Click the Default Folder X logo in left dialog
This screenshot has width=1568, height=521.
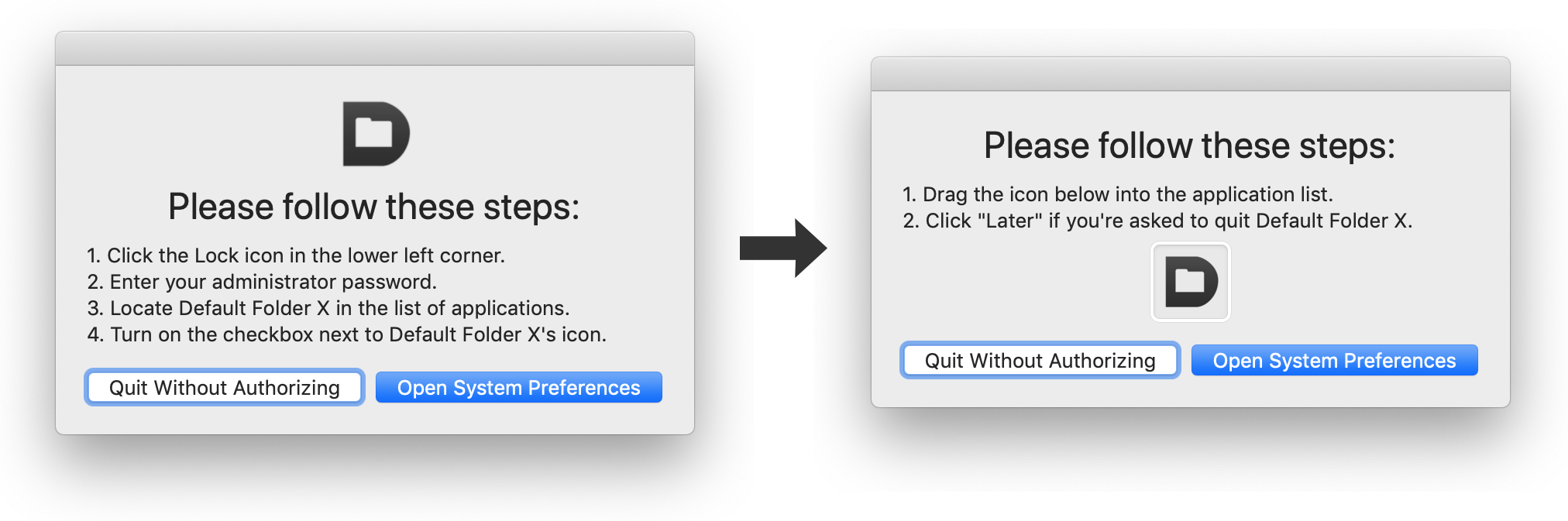coord(376,134)
